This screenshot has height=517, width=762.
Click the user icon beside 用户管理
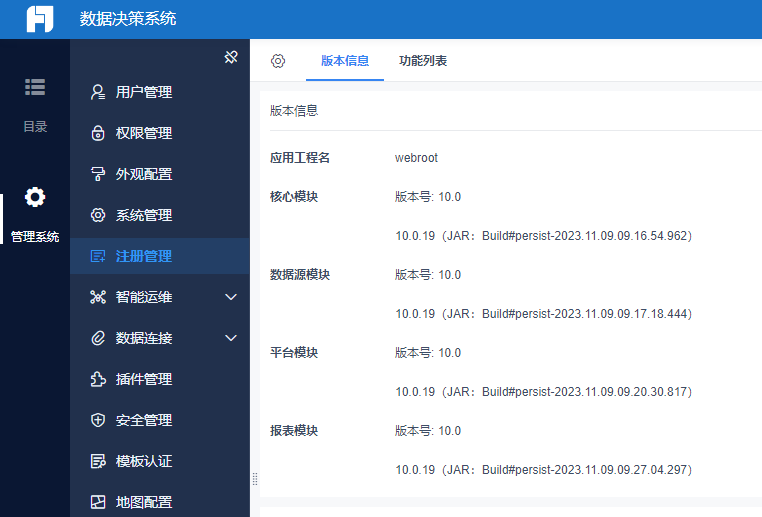click(98, 92)
